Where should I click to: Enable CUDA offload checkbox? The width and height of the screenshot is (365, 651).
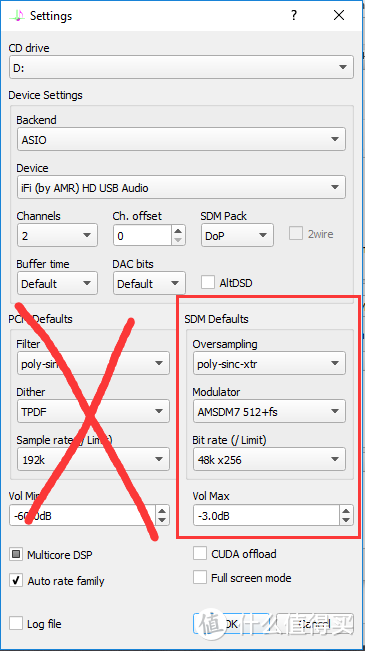pos(200,553)
